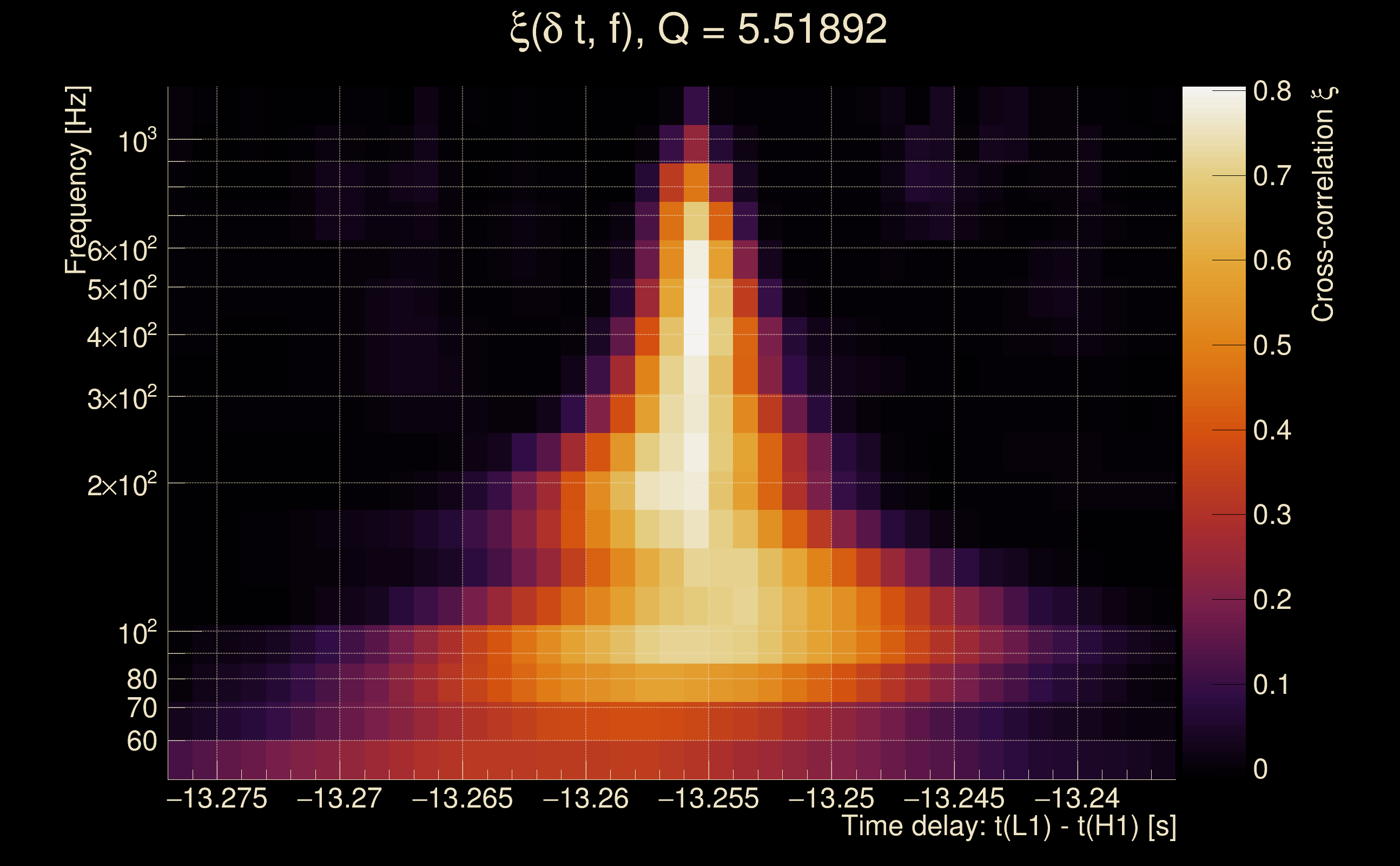Click the 4×10² frequency tick label
Screen dimensions: 1400x866
tap(121, 337)
